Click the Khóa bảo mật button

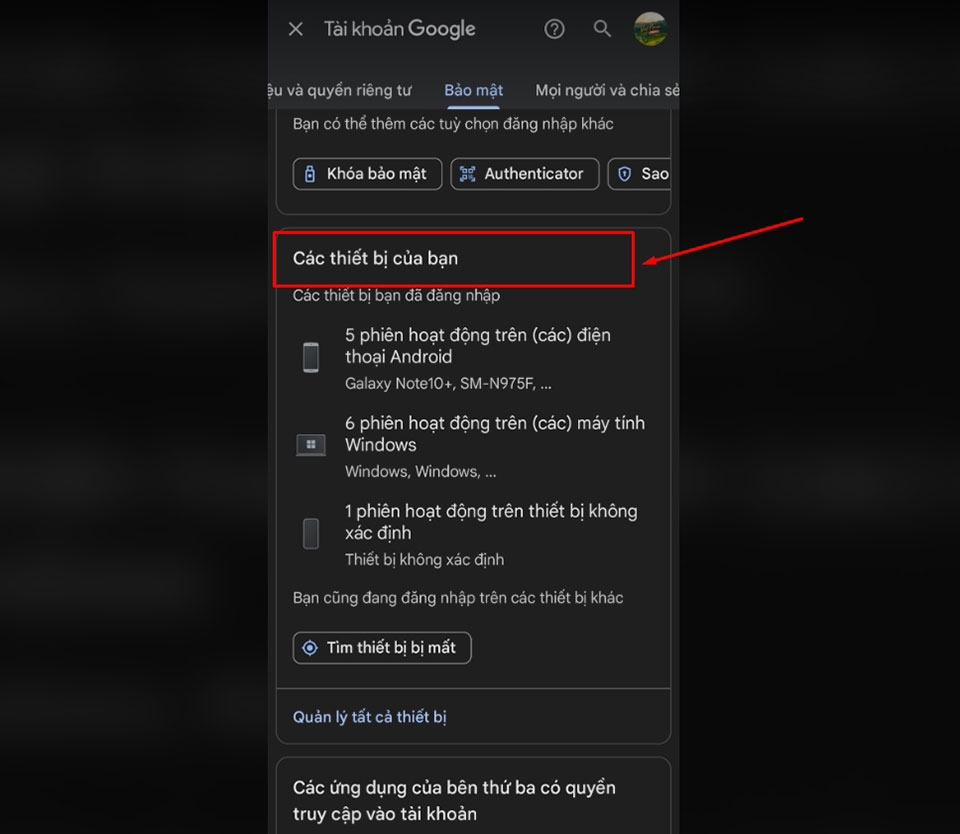point(366,173)
